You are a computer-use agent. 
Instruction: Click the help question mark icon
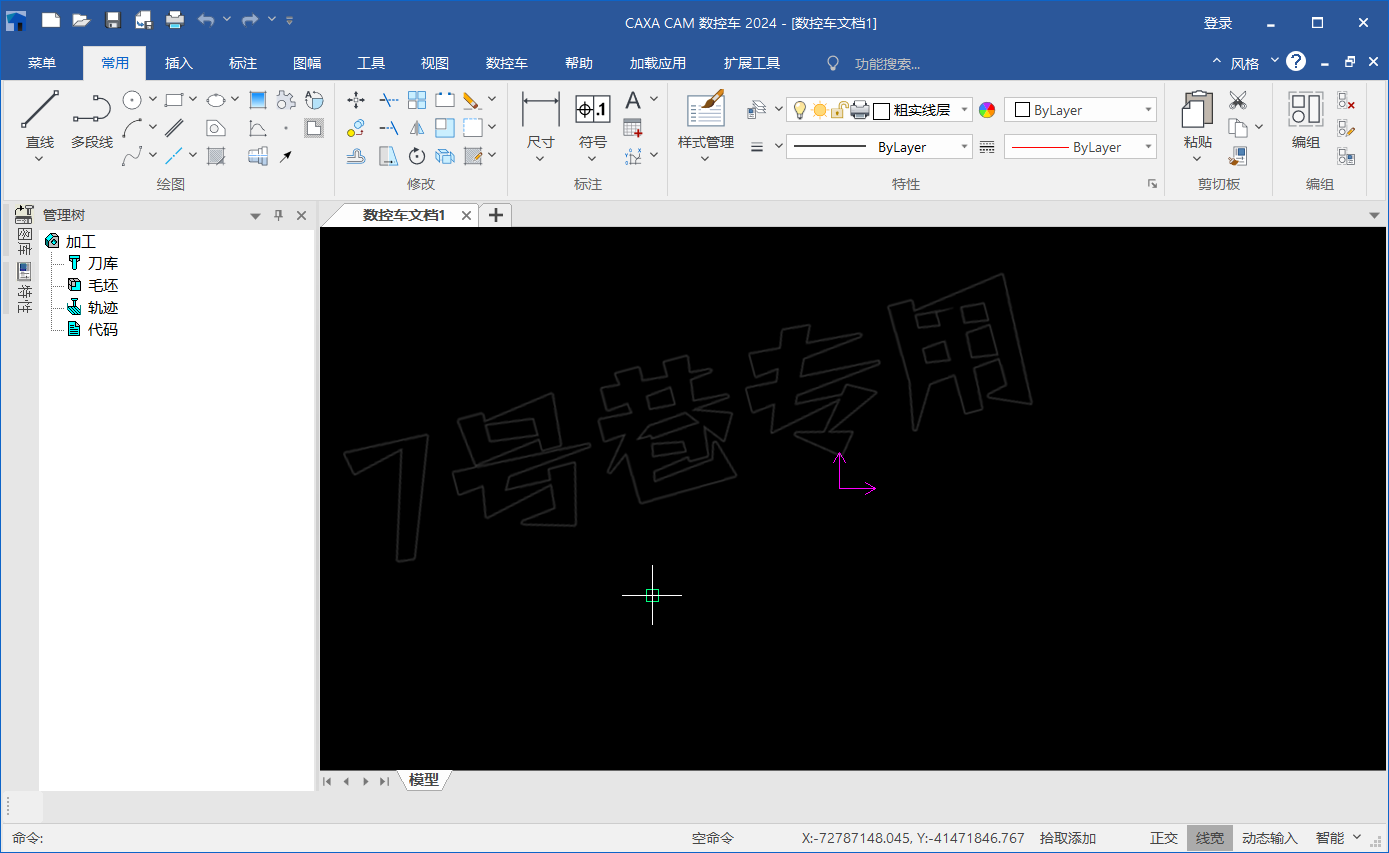(x=1296, y=62)
